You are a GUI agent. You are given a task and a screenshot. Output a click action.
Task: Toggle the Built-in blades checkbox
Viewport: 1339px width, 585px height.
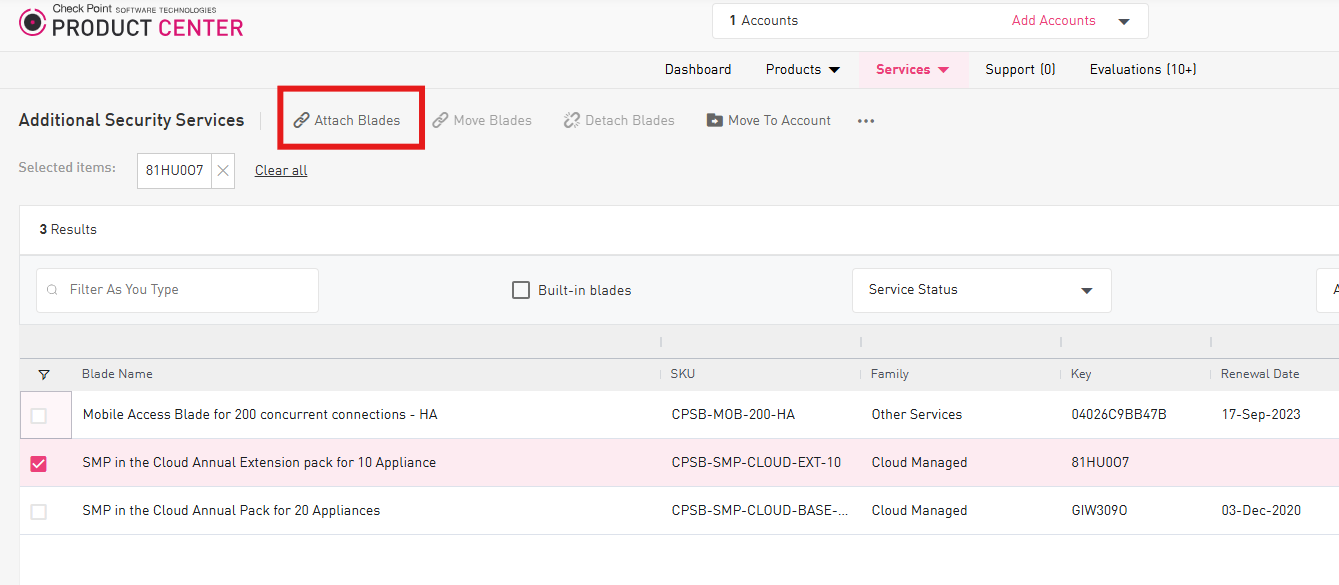click(x=521, y=290)
